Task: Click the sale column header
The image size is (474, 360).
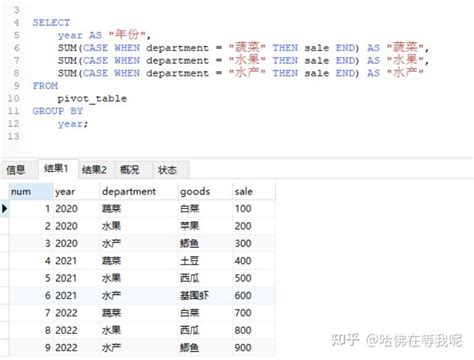Action: pyautogui.click(x=254, y=192)
